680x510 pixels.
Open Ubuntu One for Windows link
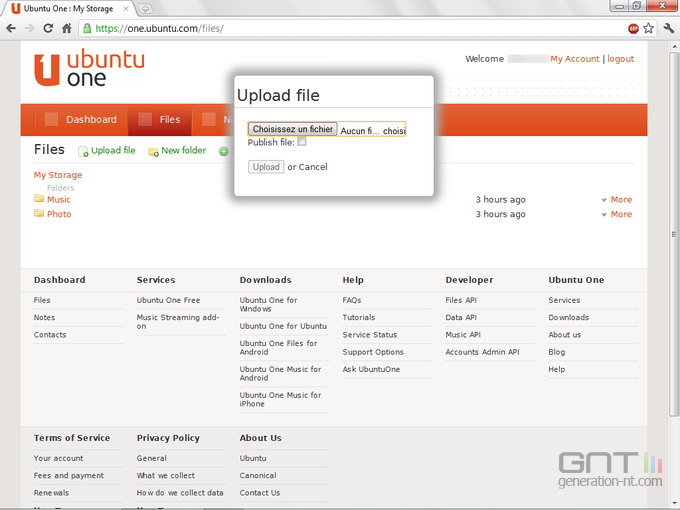pos(268,304)
